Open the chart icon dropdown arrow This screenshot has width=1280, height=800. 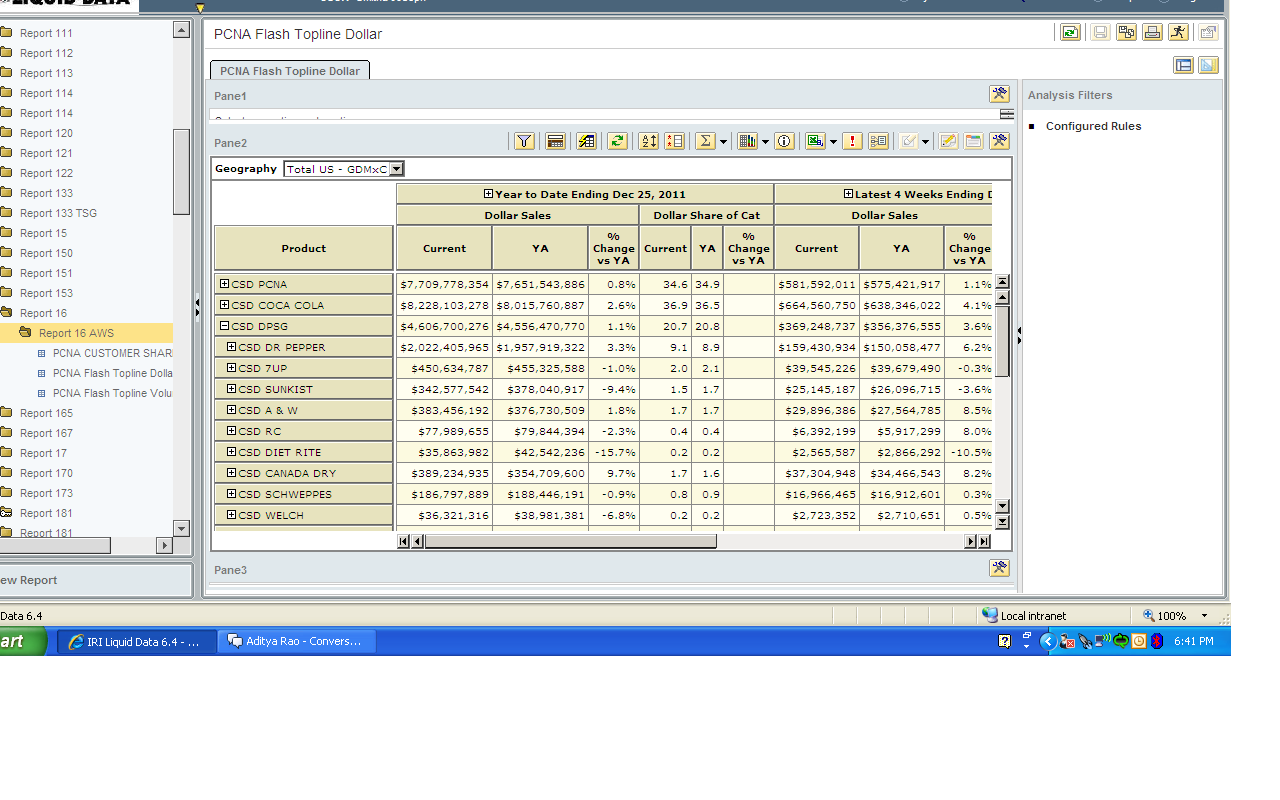[x=765, y=142]
